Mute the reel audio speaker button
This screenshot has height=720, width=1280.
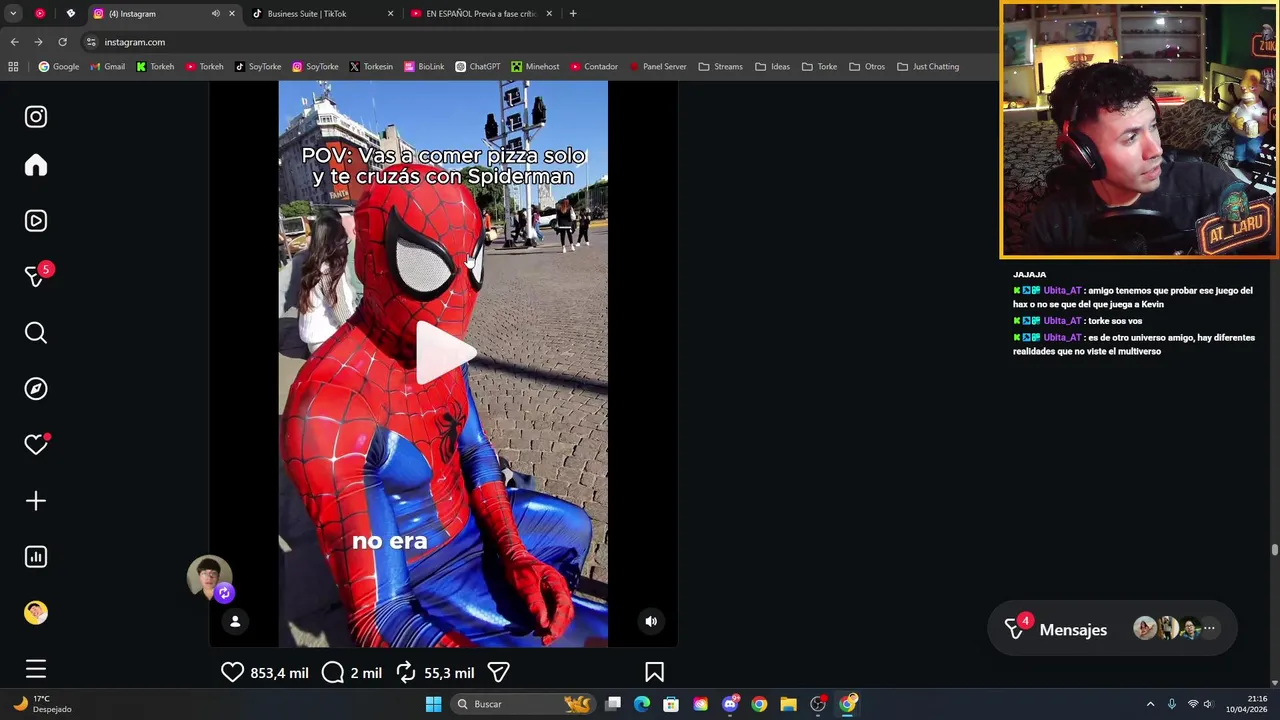click(x=651, y=621)
